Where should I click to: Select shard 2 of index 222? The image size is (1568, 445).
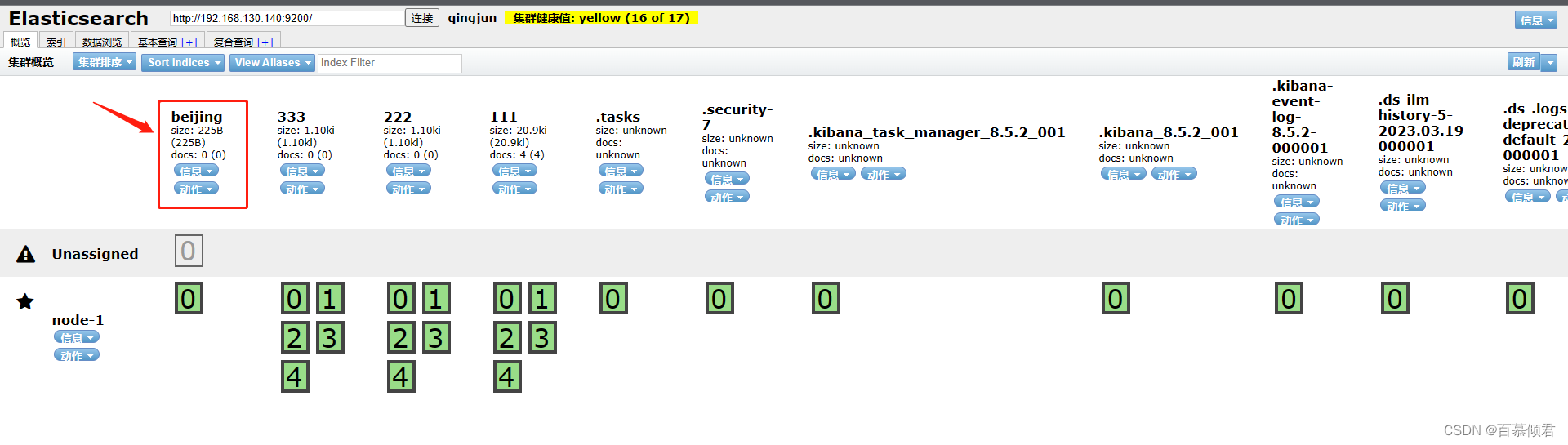[x=401, y=338]
